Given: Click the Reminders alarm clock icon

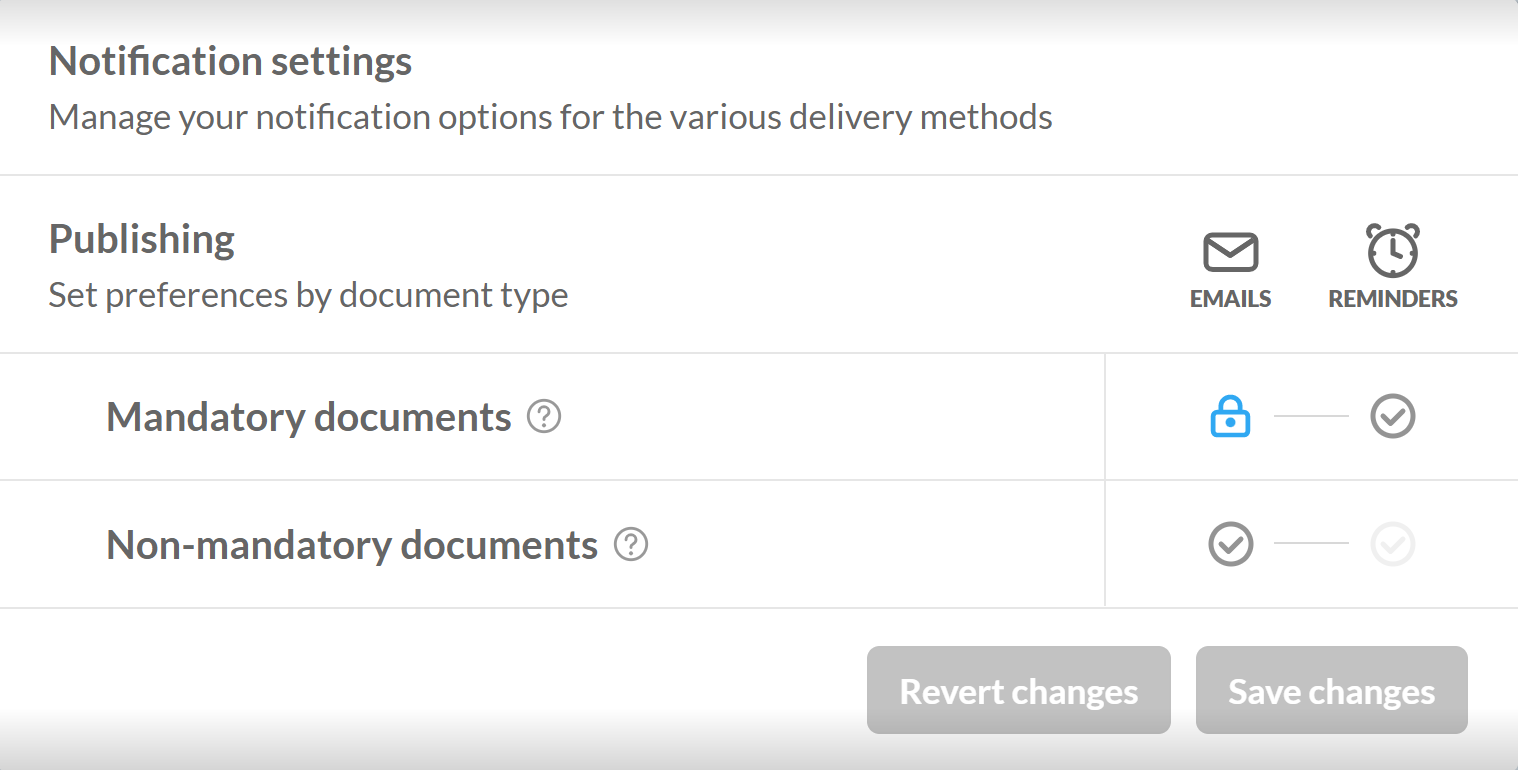Looking at the screenshot, I should 1392,251.
